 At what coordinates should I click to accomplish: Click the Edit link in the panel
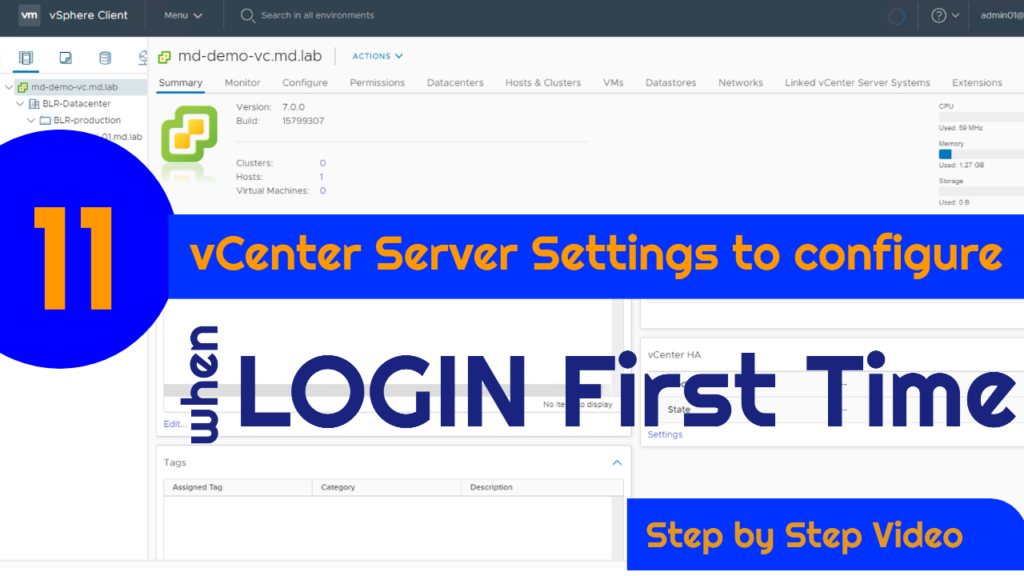[174, 424]
